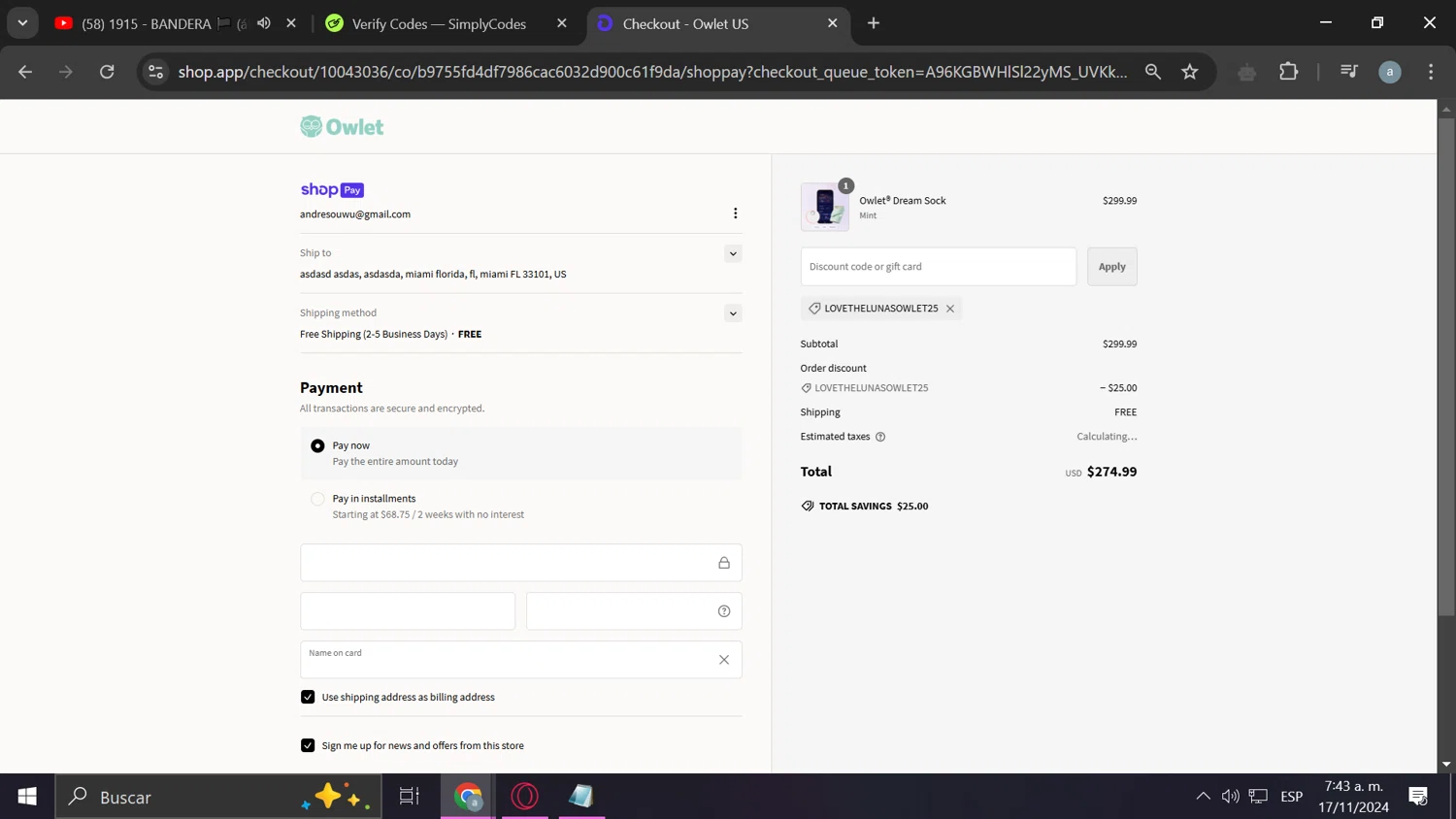Click the card number input field
The image size is (1456, 819).
521,563
